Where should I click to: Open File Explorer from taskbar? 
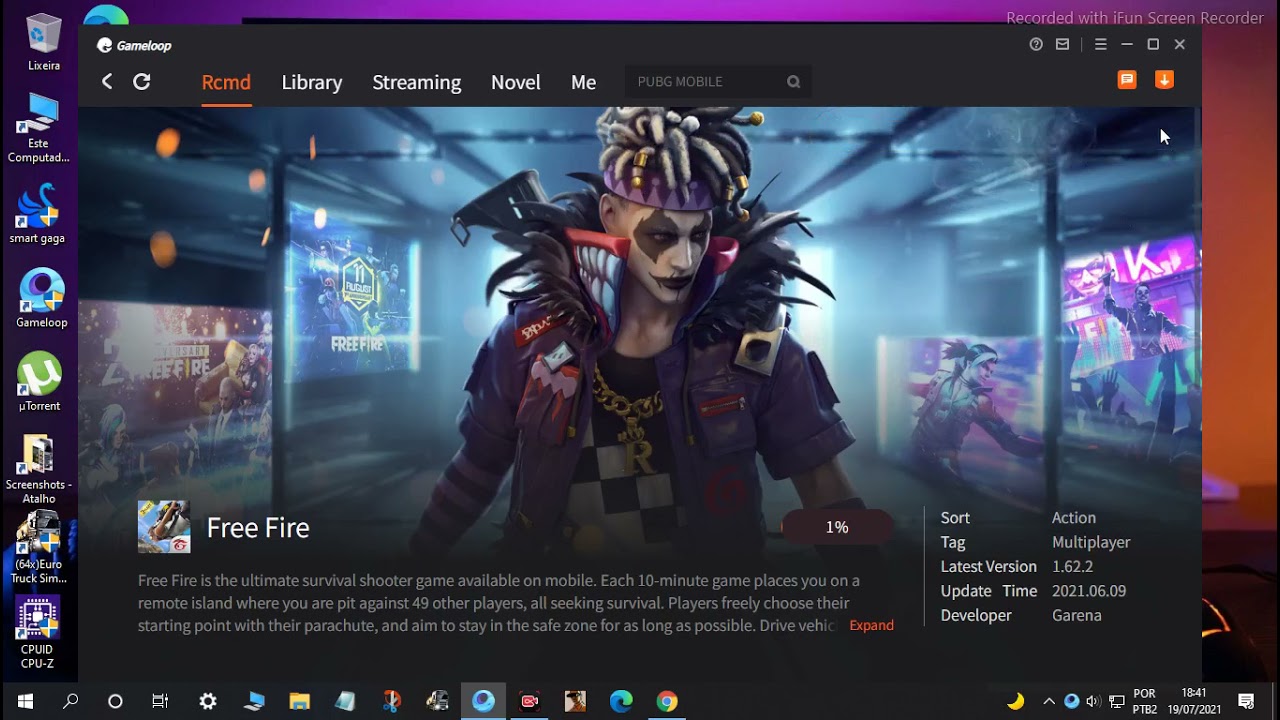pyautogui.click(x=299, y=701)
